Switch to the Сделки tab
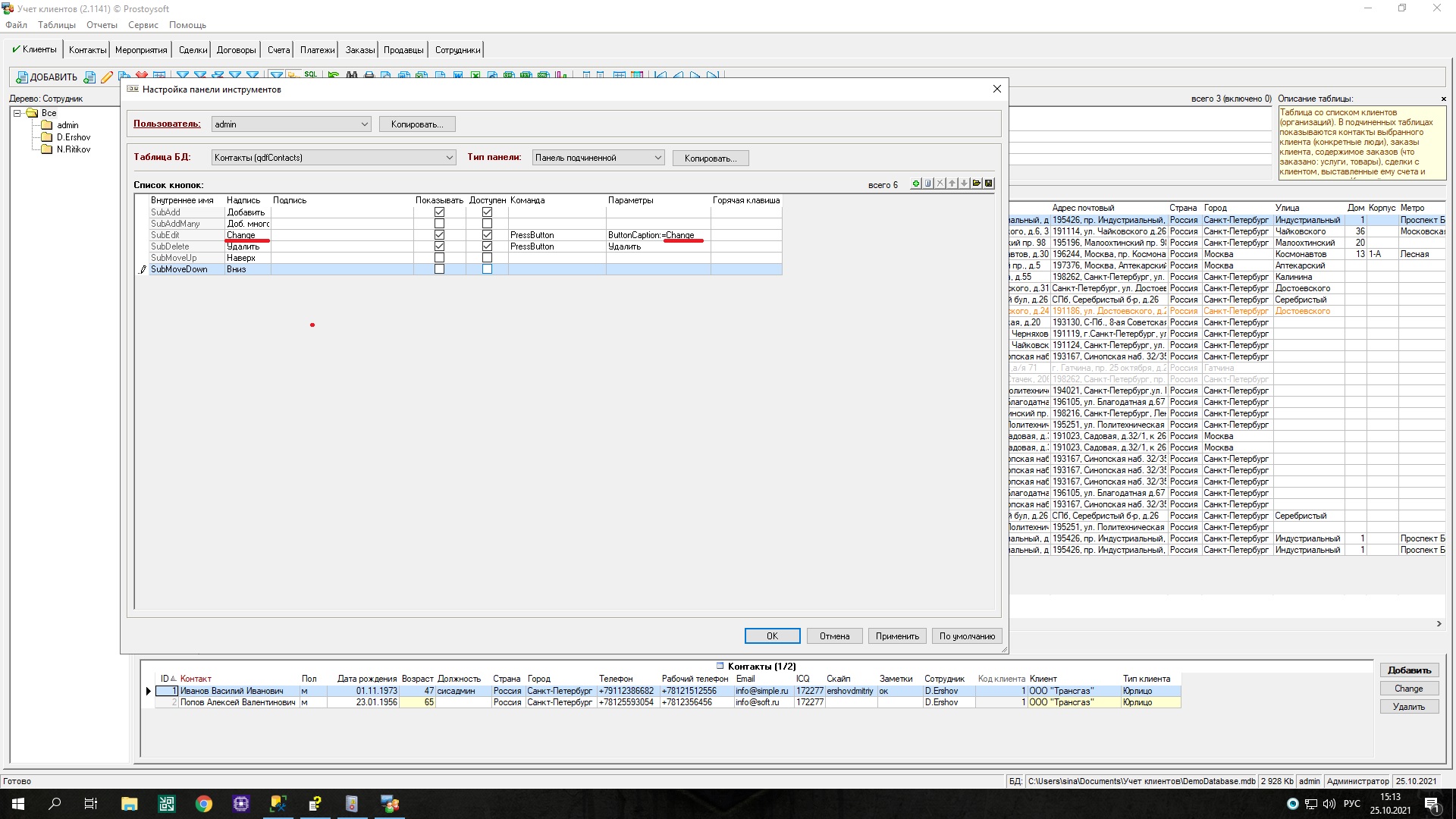 point(193,50)
